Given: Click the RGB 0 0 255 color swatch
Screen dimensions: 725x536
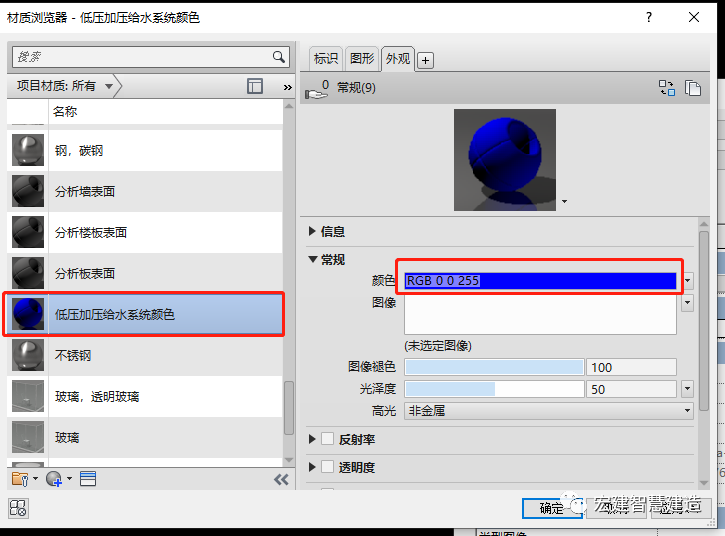Looking at the screenshot, I should point(540,281).
